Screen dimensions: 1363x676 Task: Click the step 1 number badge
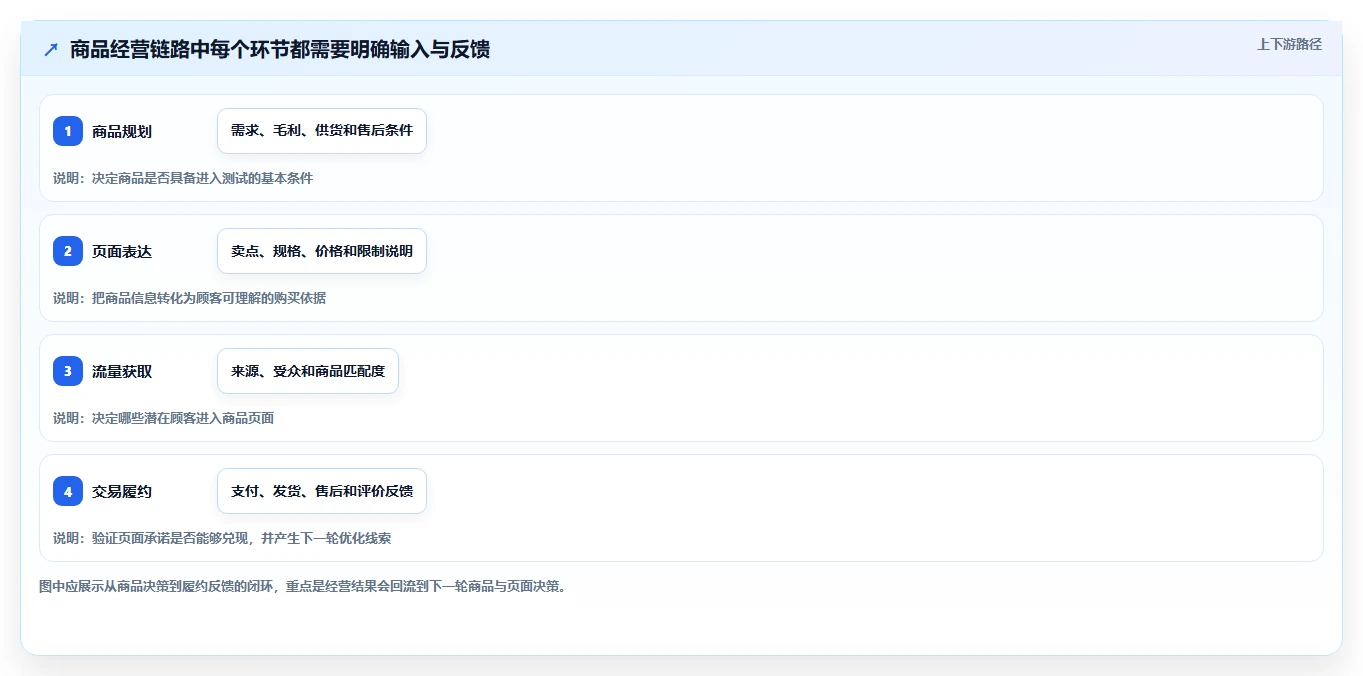[x=68, y=131]
